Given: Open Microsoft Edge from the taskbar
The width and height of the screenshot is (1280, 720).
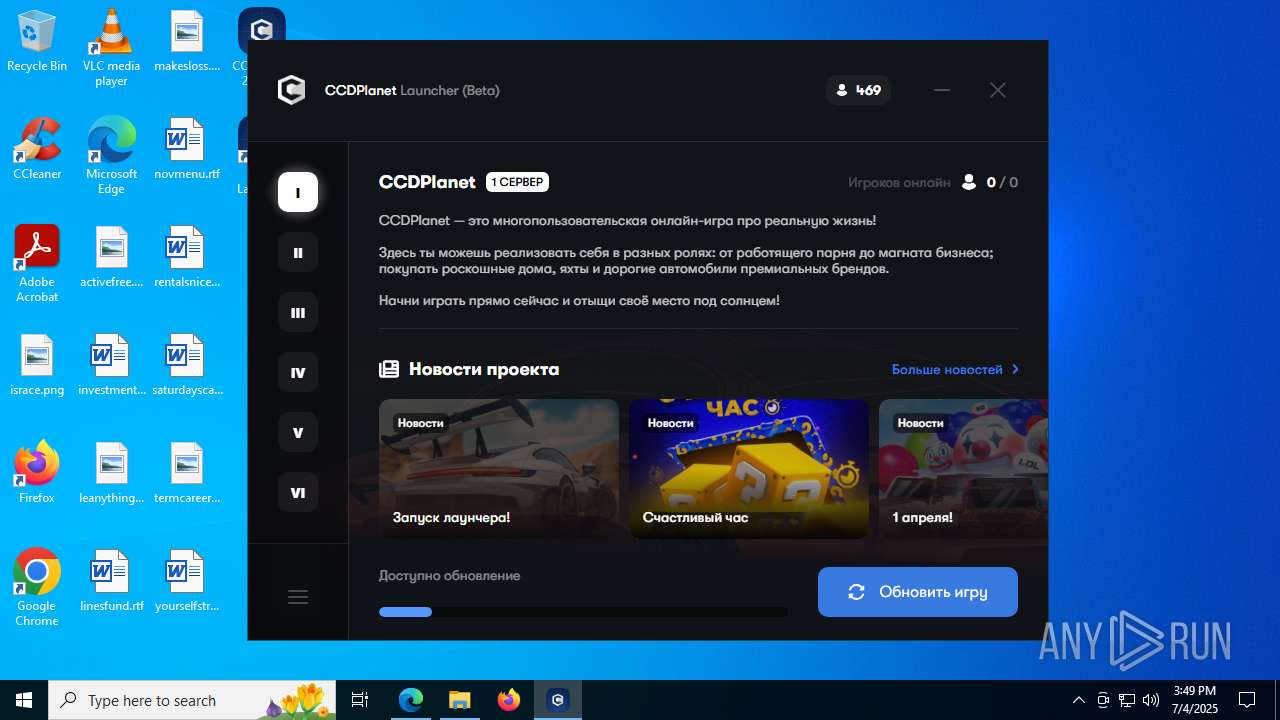Looking at the screenshot, I should point(411,700).
